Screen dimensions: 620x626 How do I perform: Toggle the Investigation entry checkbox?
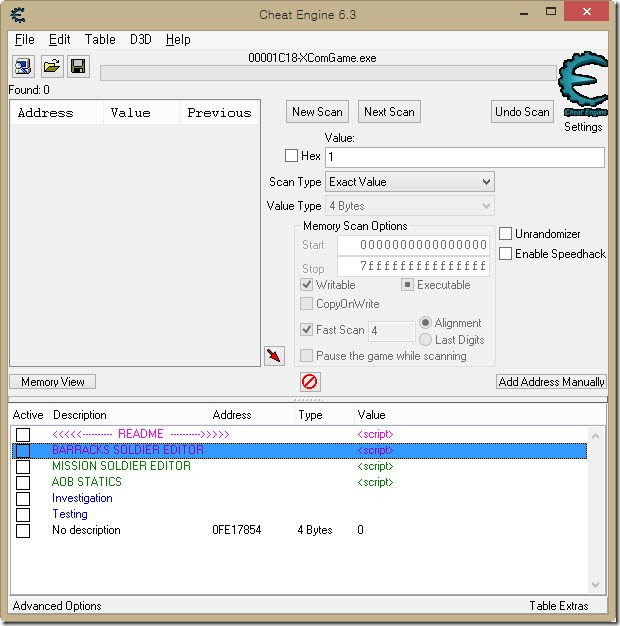pos(23,498)
